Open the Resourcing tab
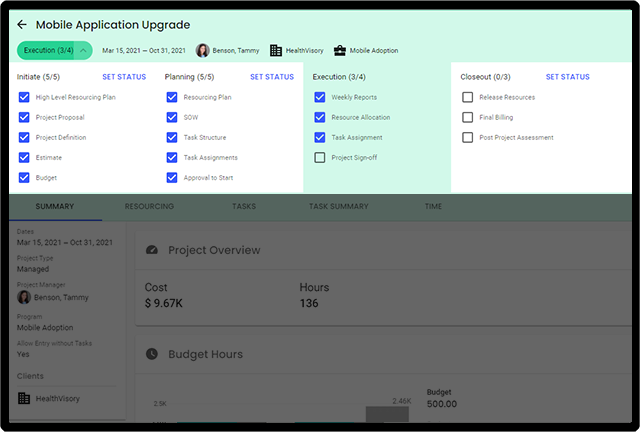This screenshot has height=432, width=640. [149, 207]
